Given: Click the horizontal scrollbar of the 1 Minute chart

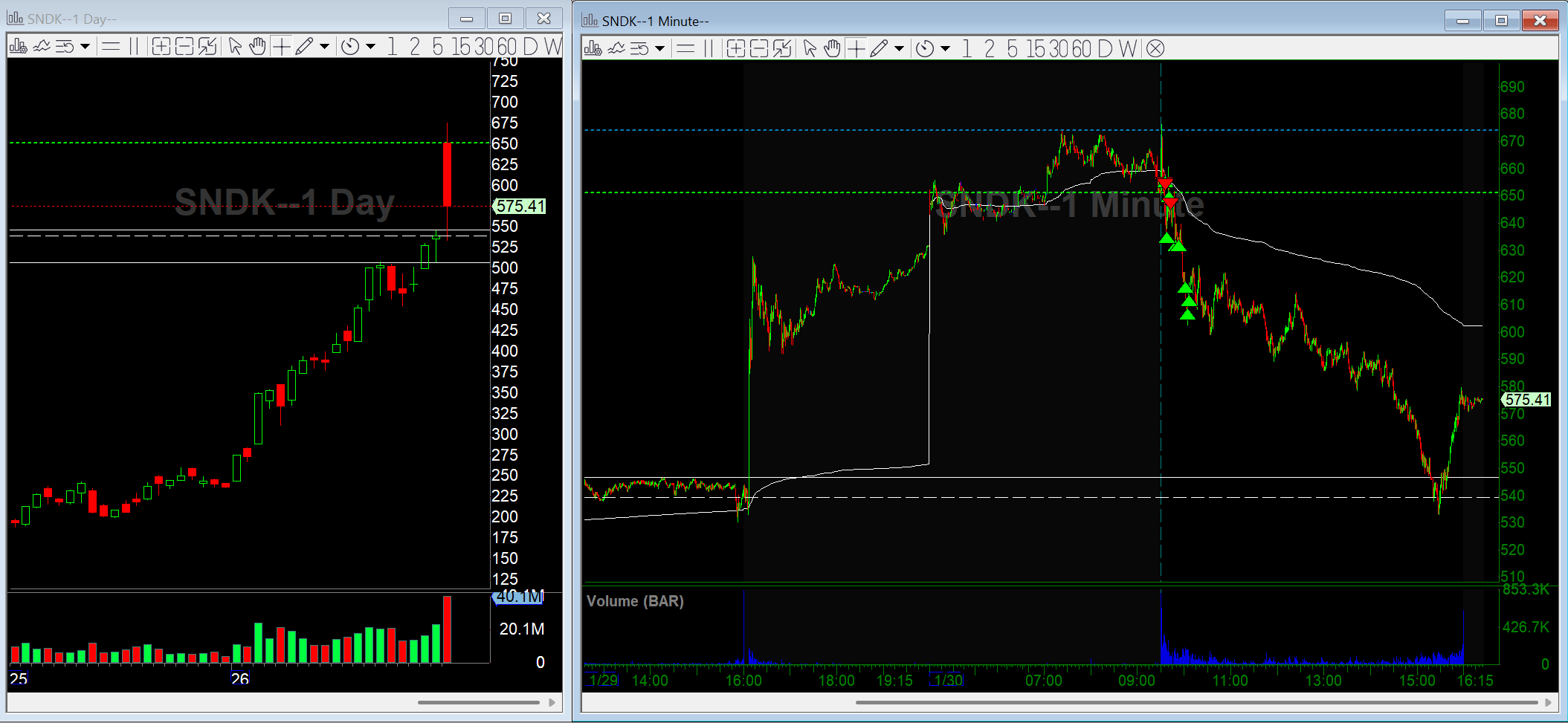Looking at the screenshot, I should coord(1196,702).
